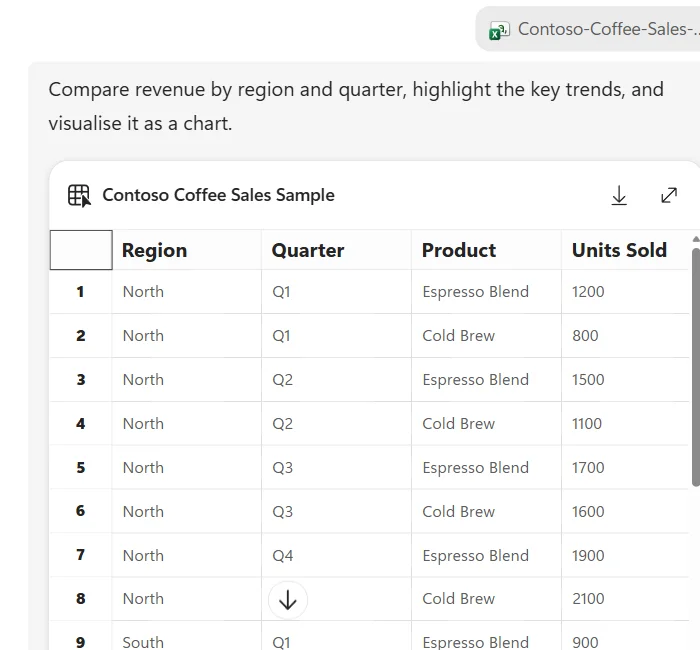The image size is (700, 650).
Task: Select row number 2 header
Action: pos(81,336)
